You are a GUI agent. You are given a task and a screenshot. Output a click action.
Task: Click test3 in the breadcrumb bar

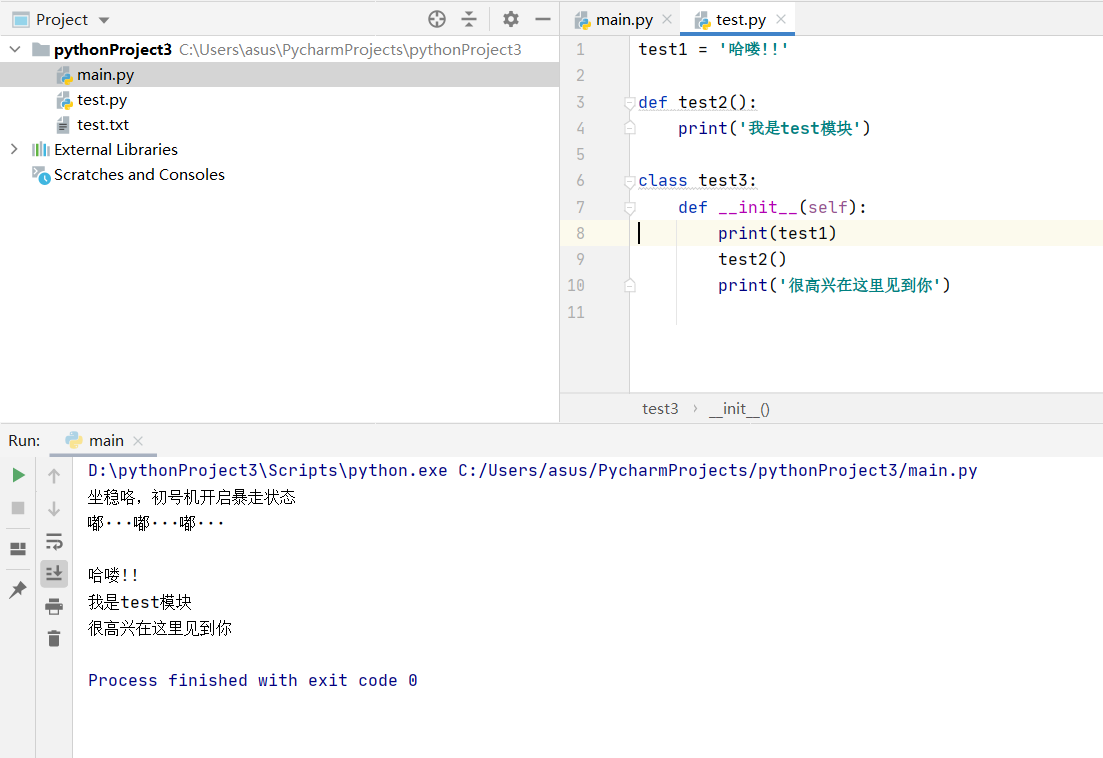click(660, 409)
